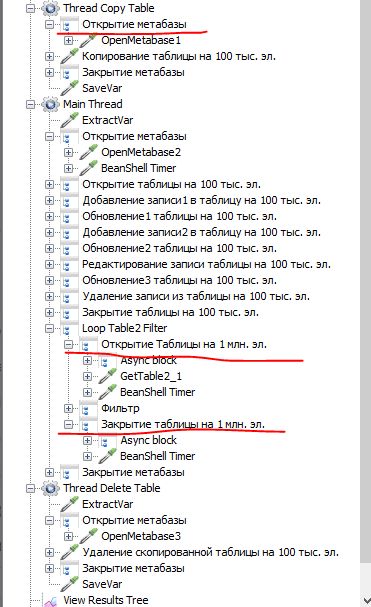Select Обновление2 таблицы на 100 тыс. эл. label
The width and height of the screenshot is (371, 607).
pyautogui.click(x=179, y=248)
